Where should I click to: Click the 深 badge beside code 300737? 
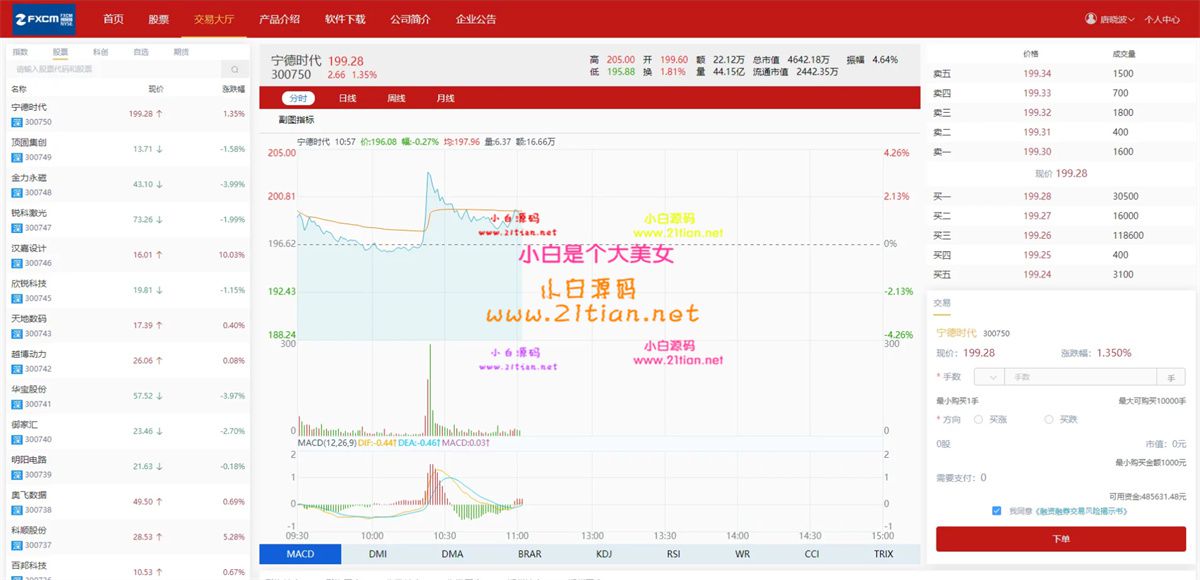tap(16, 545)
